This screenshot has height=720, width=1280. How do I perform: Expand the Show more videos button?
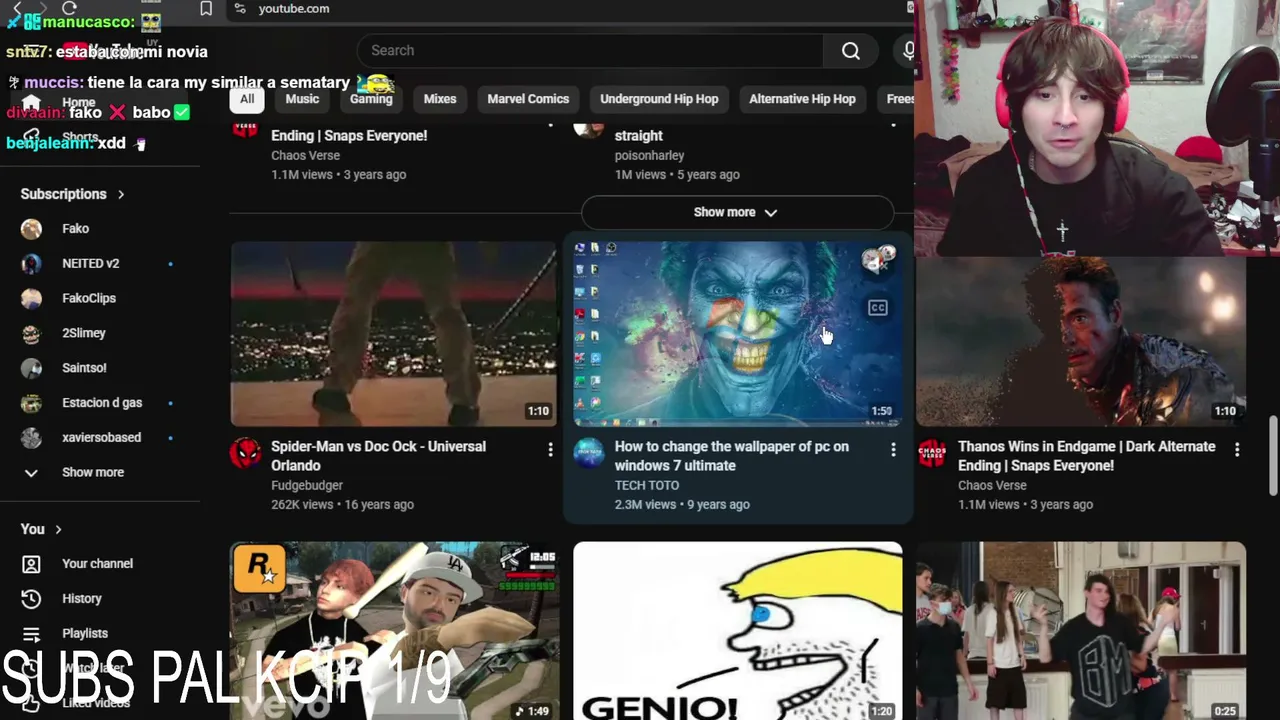tap(737, 212)
